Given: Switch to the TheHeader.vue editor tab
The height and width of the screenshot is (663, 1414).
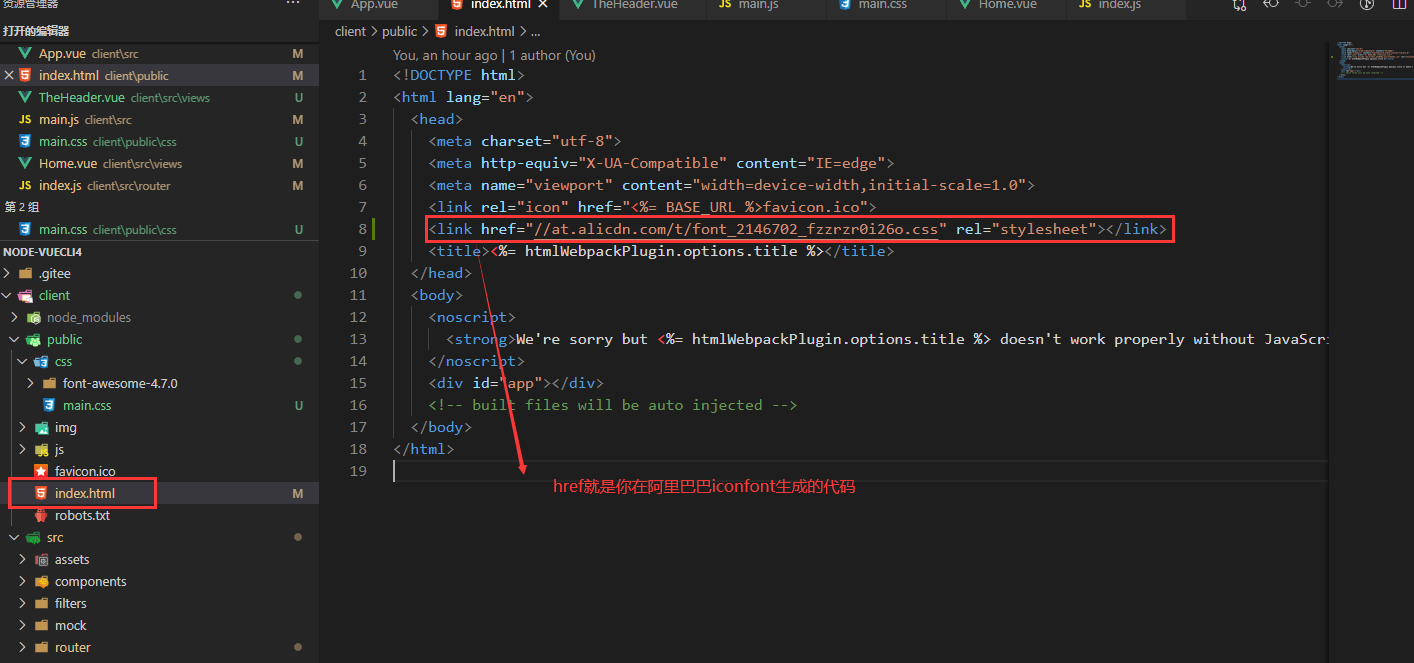Looking at the screenshot, I should (x=636, y=5).
